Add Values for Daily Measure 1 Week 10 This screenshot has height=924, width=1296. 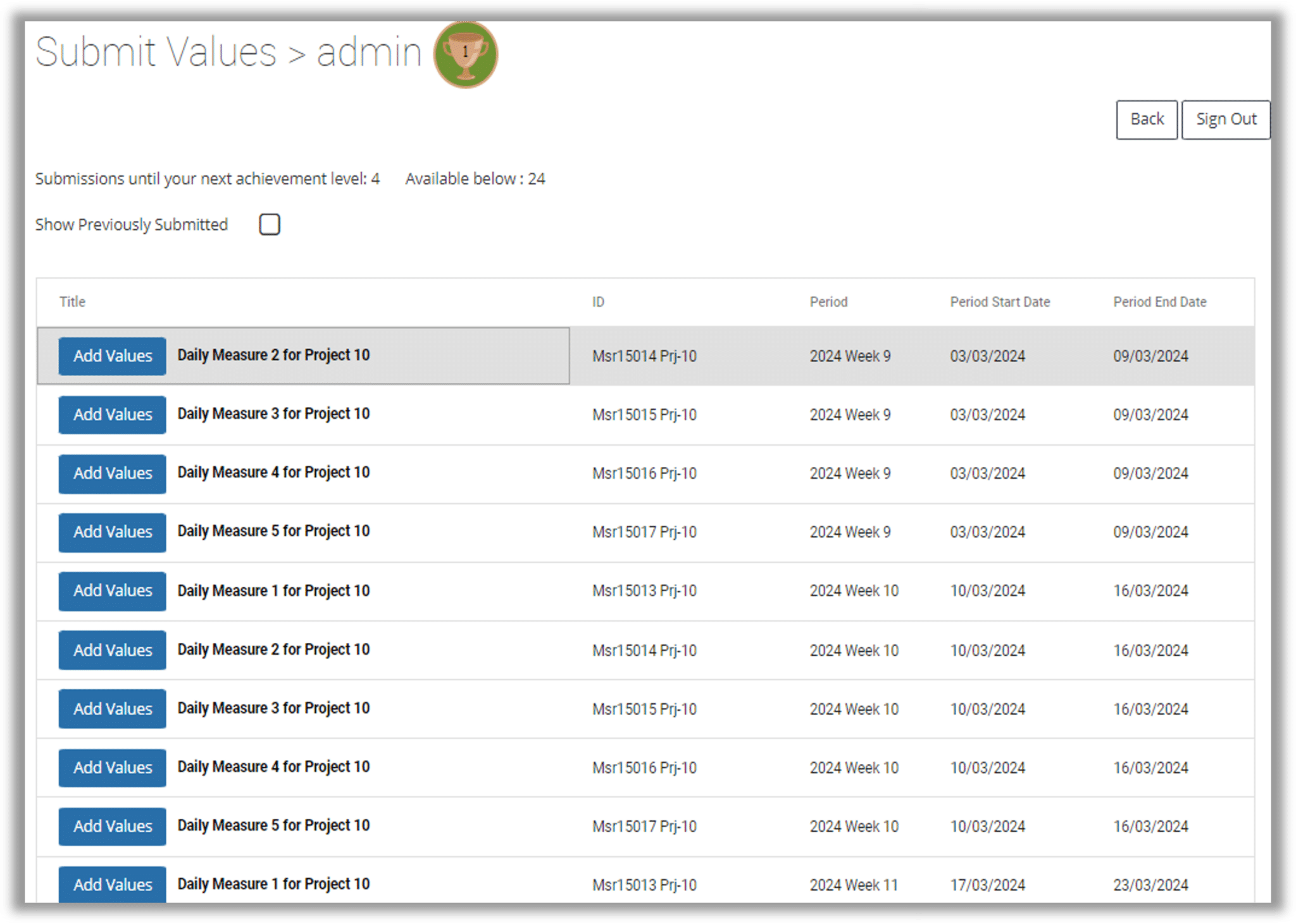click(x=113, y=591)
